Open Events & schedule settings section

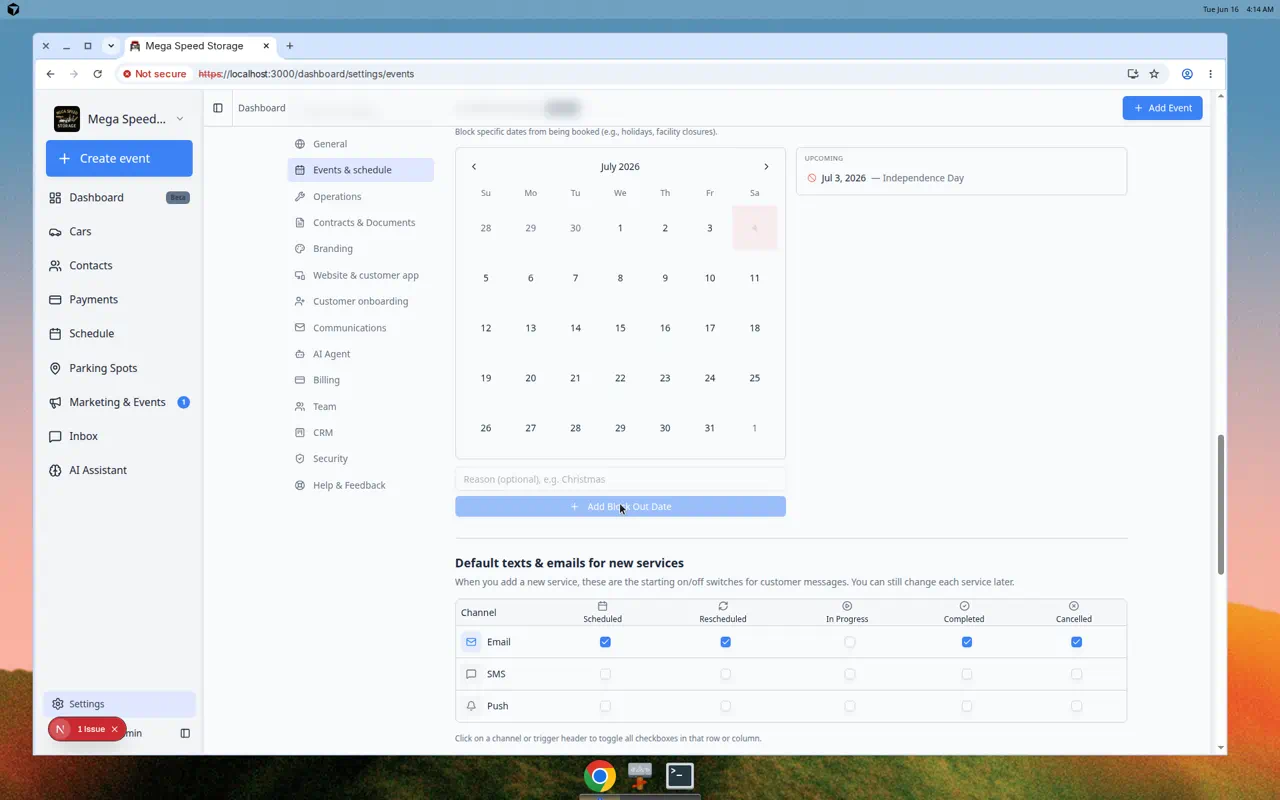[x=361, y=170]
